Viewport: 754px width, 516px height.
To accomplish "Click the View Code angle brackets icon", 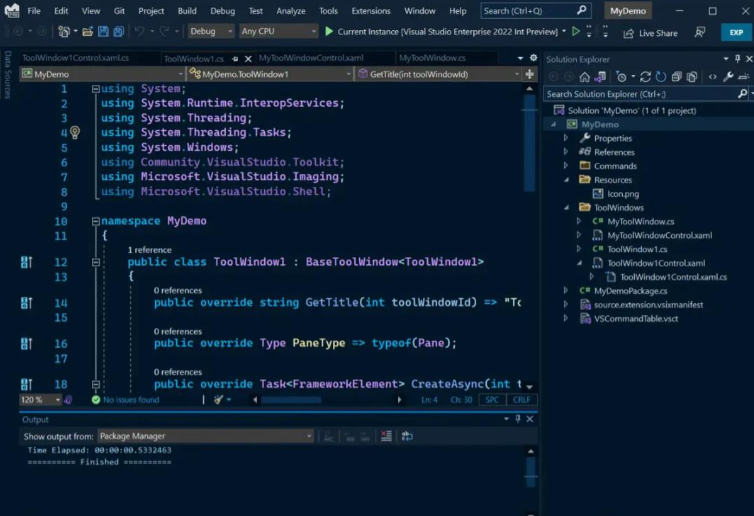I will [x=713, y=77].
